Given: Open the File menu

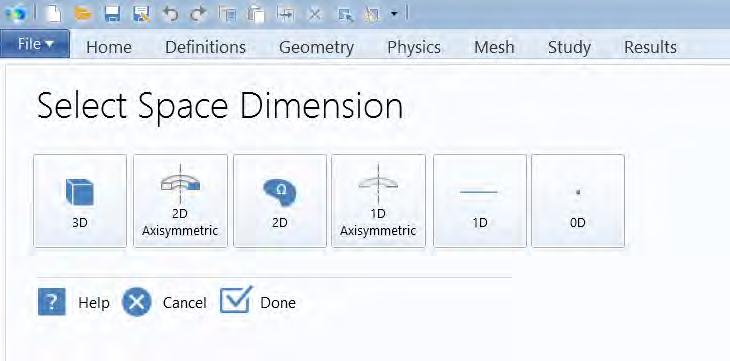Looking at the screenshot, I should (35, 44).
